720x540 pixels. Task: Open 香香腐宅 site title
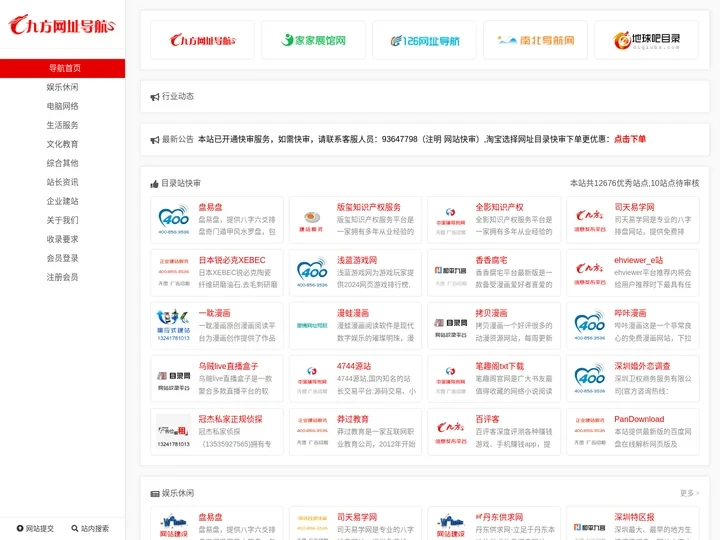click(491, 260)
